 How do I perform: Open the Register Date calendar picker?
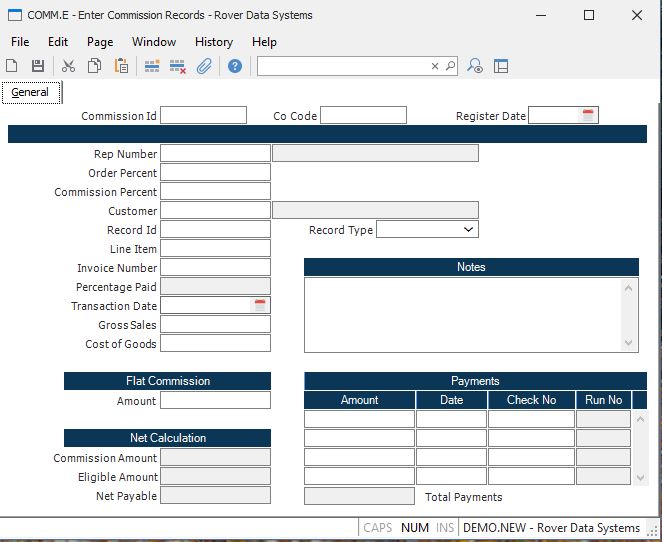(588, 115)
